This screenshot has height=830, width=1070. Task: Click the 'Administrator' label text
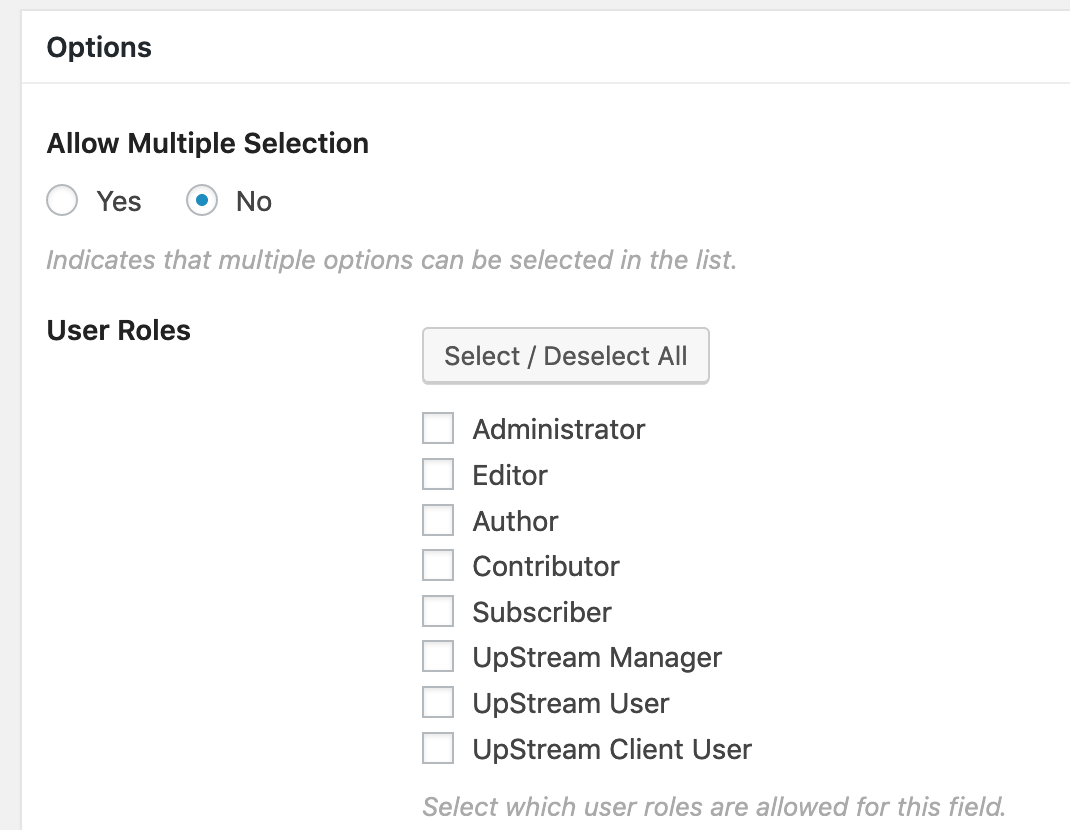(x=558, y=429)
